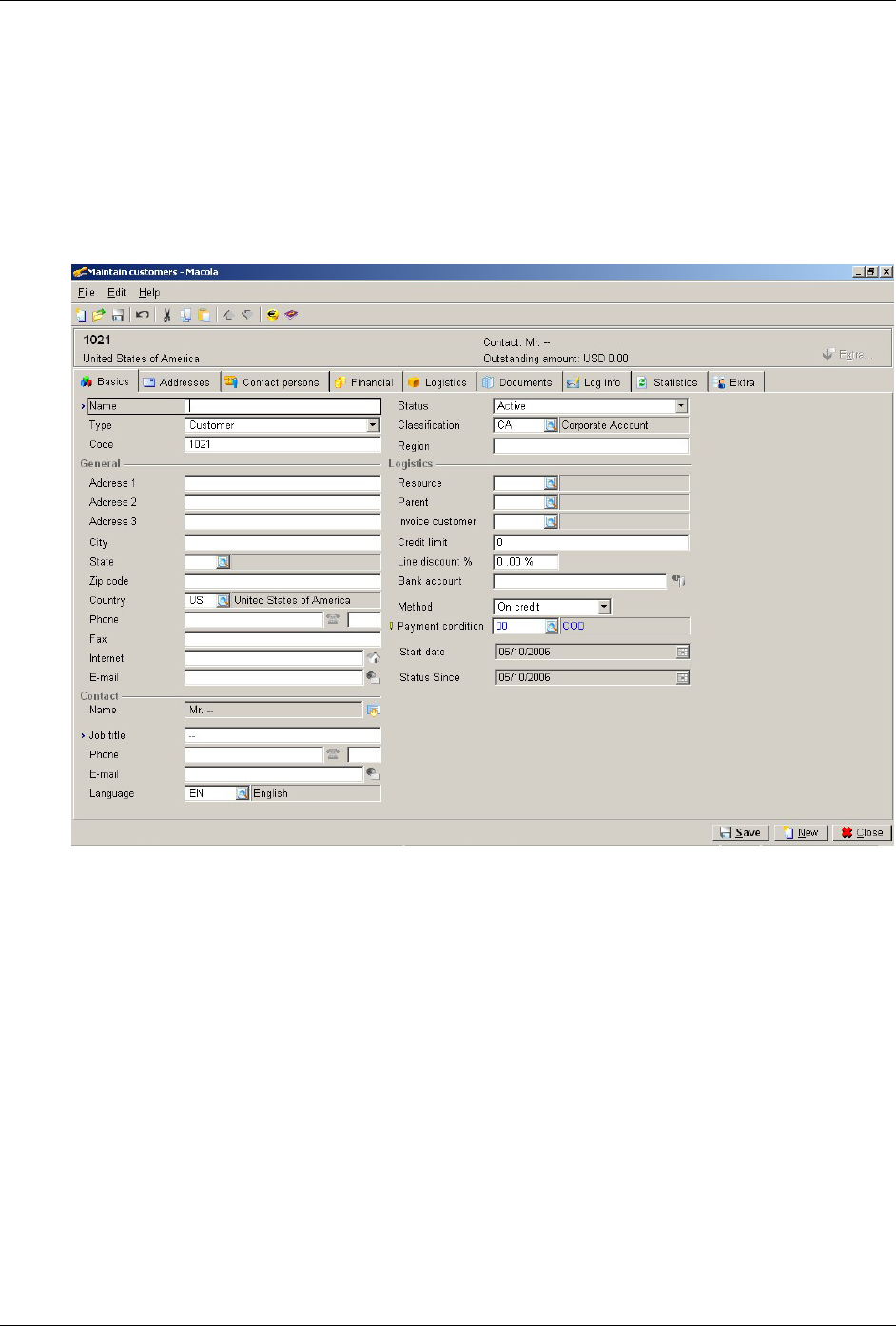Click the Fax input field
896x1326 pixels.
pos(282,639)
